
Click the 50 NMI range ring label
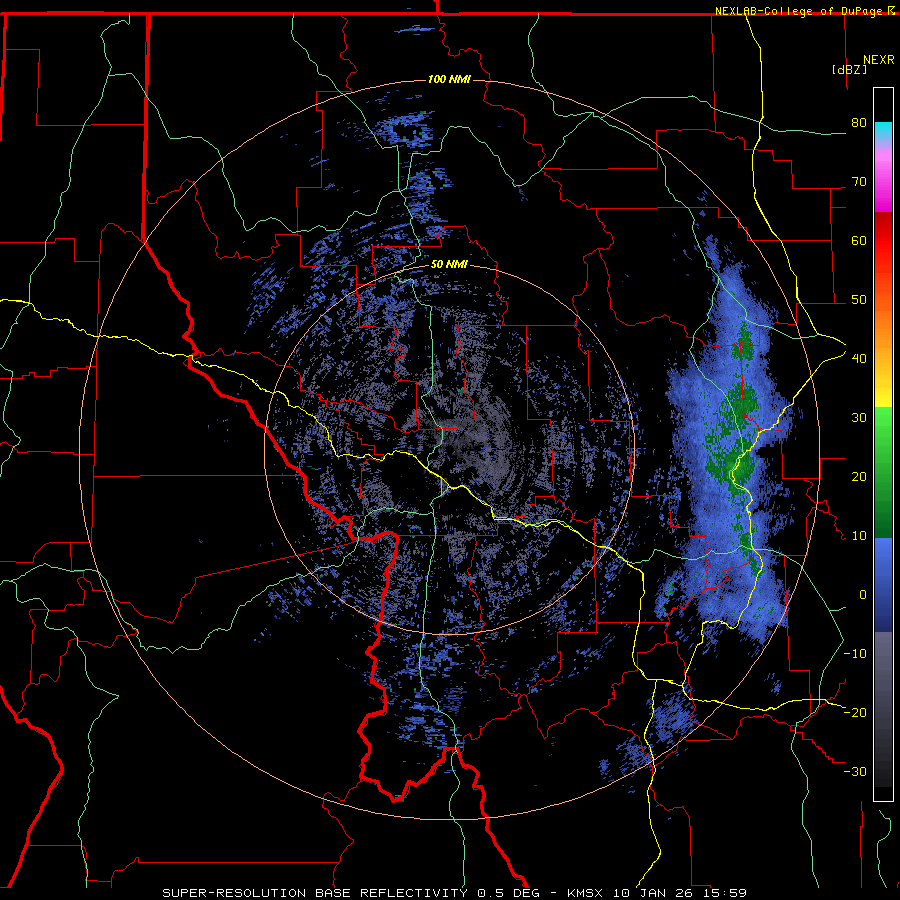pyautogui.click(x=449, y=264)
